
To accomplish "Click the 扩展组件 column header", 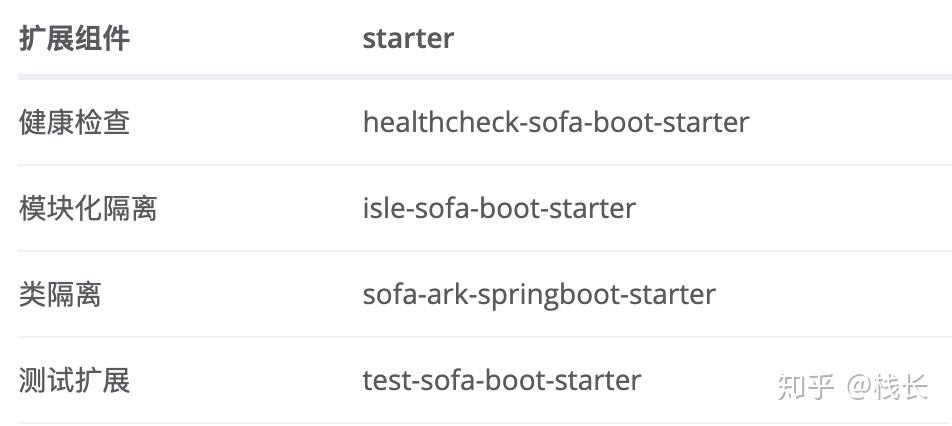I will [x=74, y=39].
